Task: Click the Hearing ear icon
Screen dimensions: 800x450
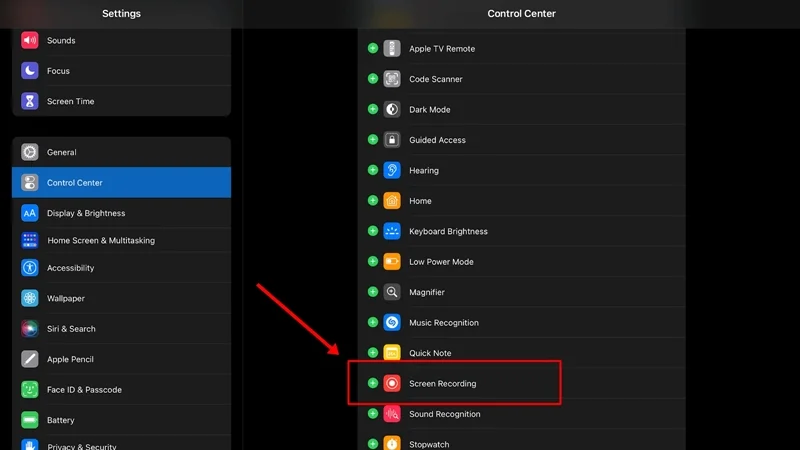Action: 392,170
